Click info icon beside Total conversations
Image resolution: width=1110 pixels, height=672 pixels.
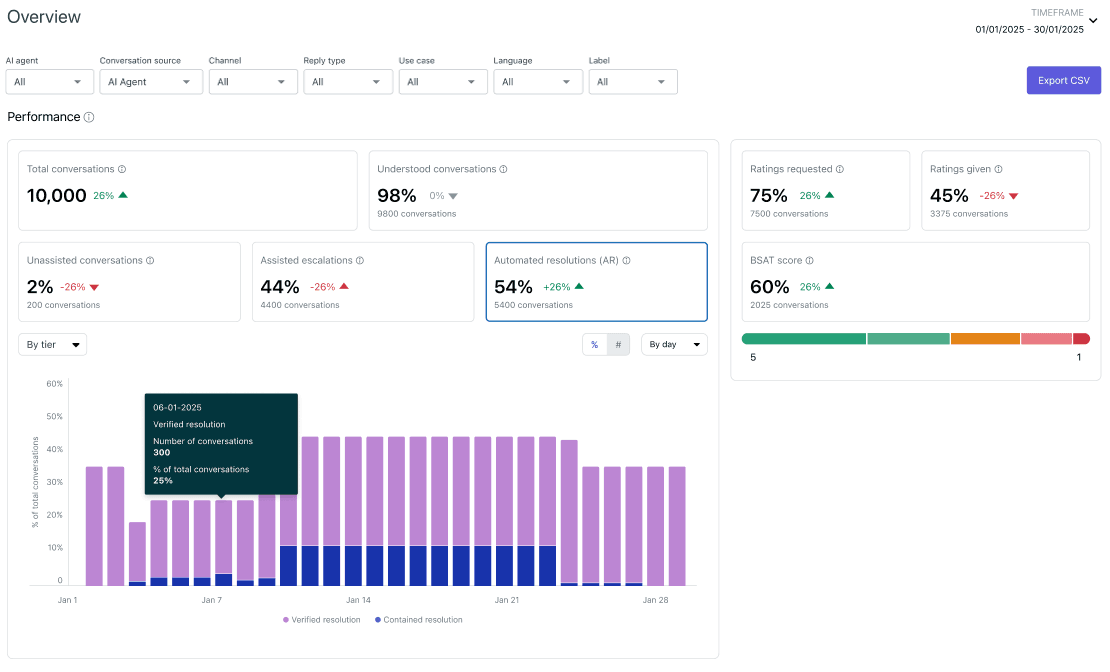click(122, 169)
